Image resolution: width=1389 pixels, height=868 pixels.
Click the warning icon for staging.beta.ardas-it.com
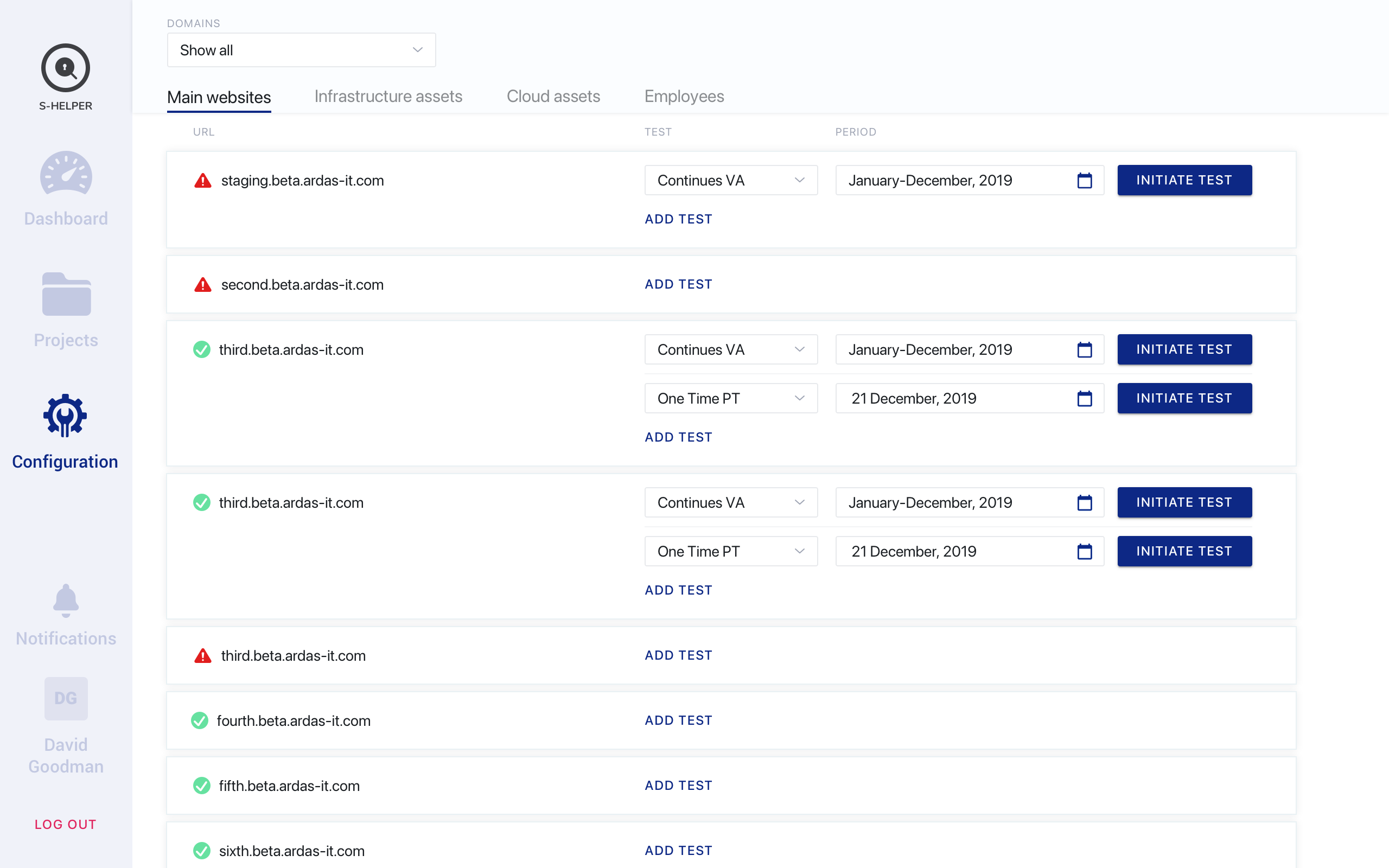[200, 180]
